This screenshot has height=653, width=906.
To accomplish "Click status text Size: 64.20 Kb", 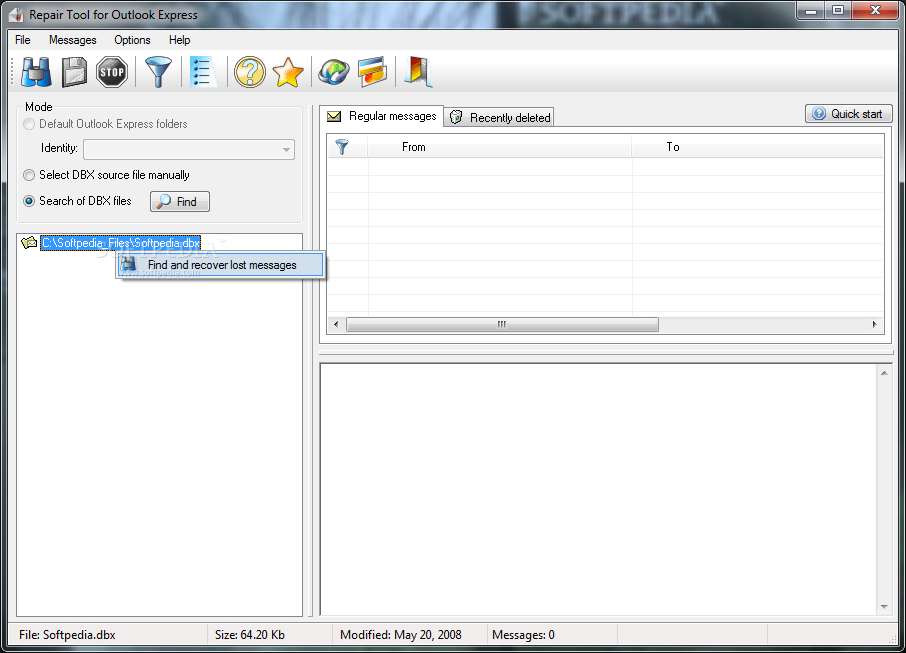I will coord(250,635).
